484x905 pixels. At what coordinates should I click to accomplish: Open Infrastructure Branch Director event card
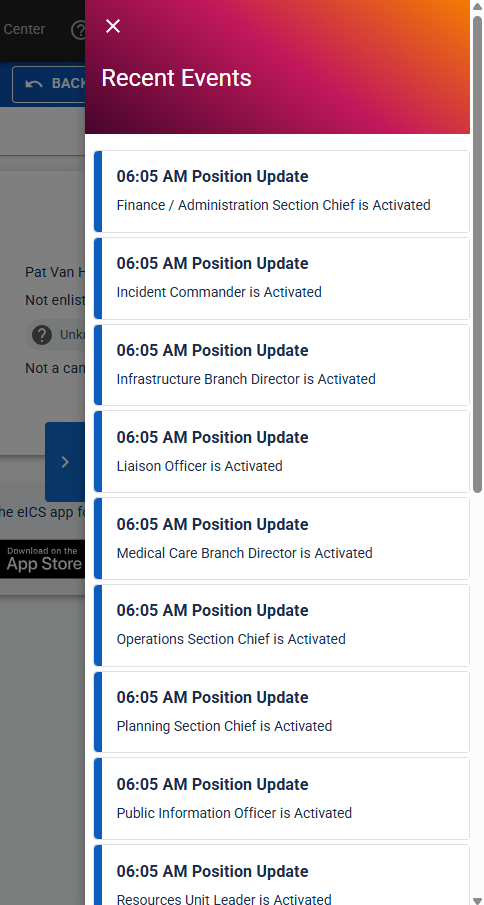282,365
